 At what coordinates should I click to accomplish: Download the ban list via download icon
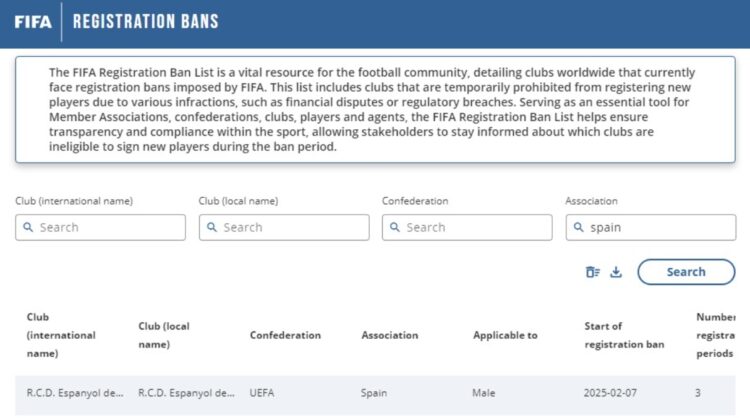tap(616, 272)
